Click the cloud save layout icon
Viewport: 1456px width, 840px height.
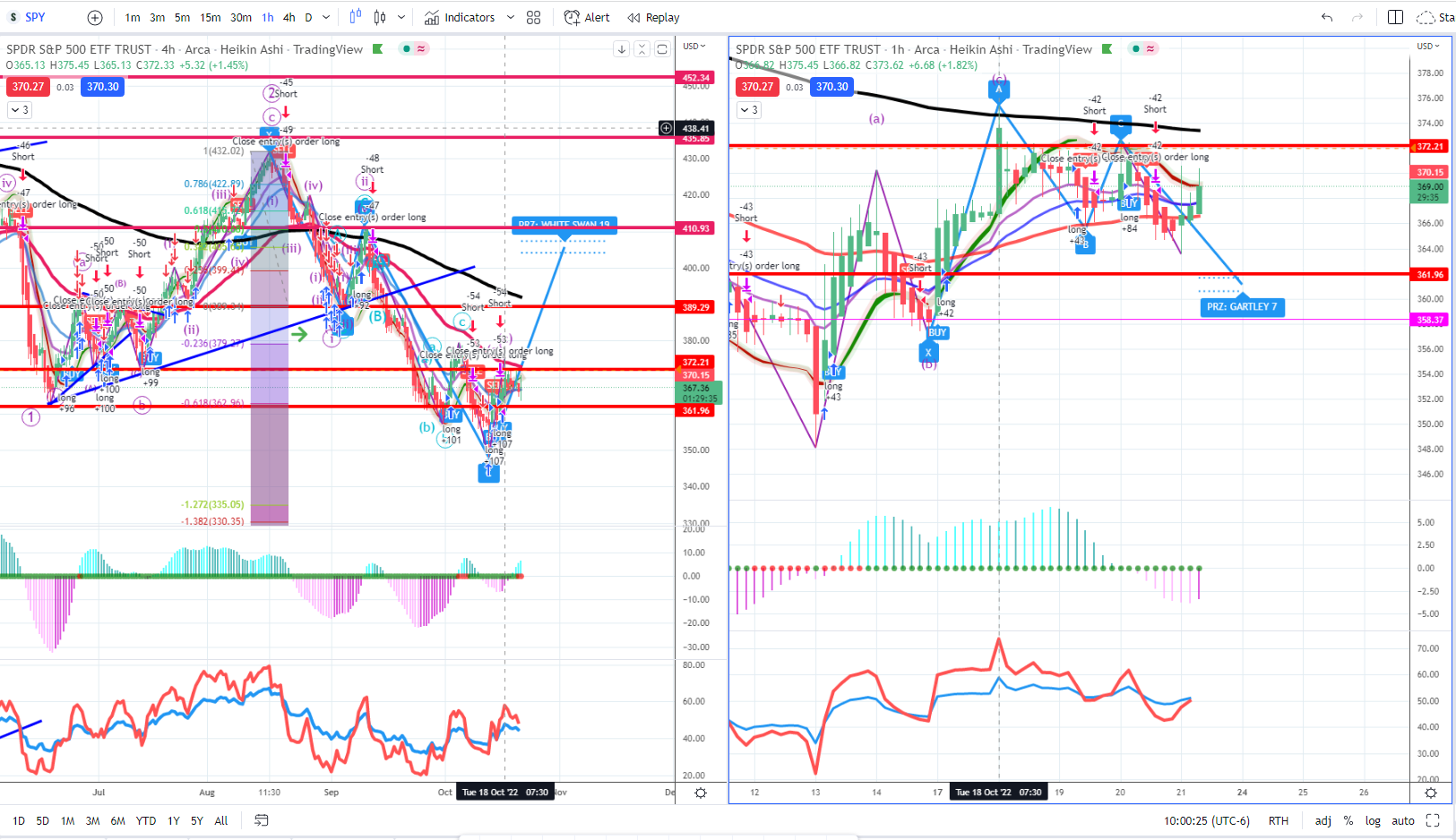coord(1426,17)
